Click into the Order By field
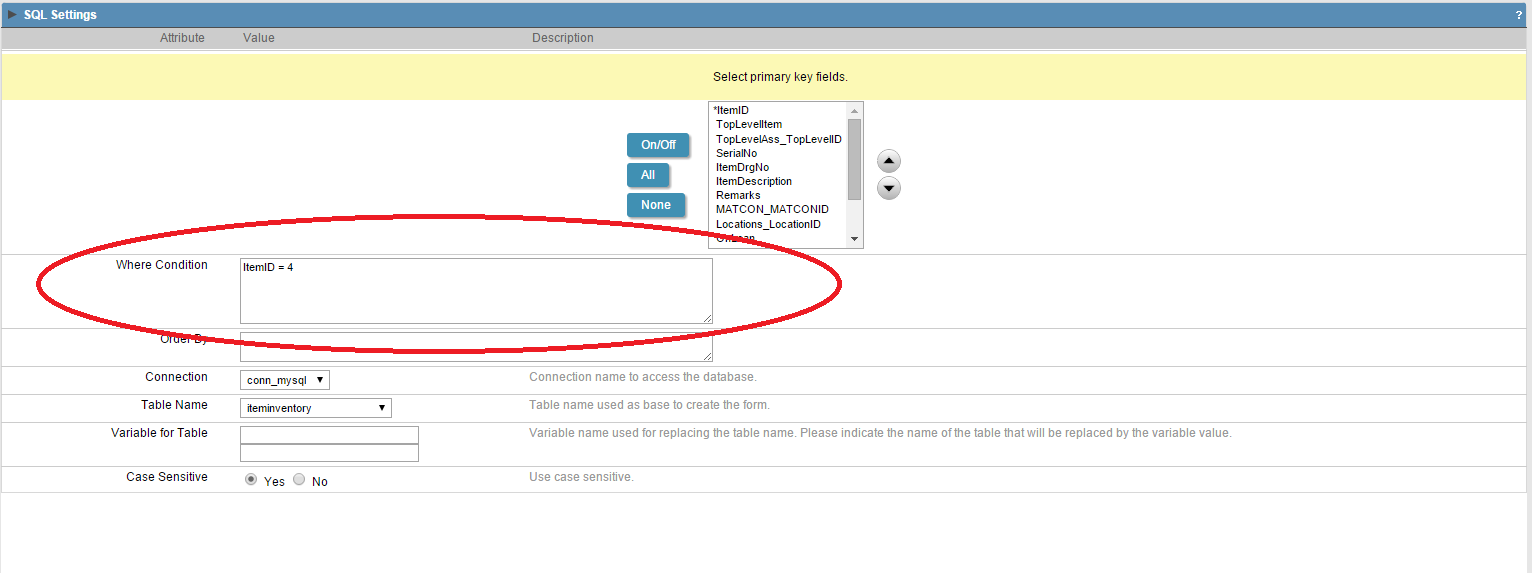 [x=476, y=347]
